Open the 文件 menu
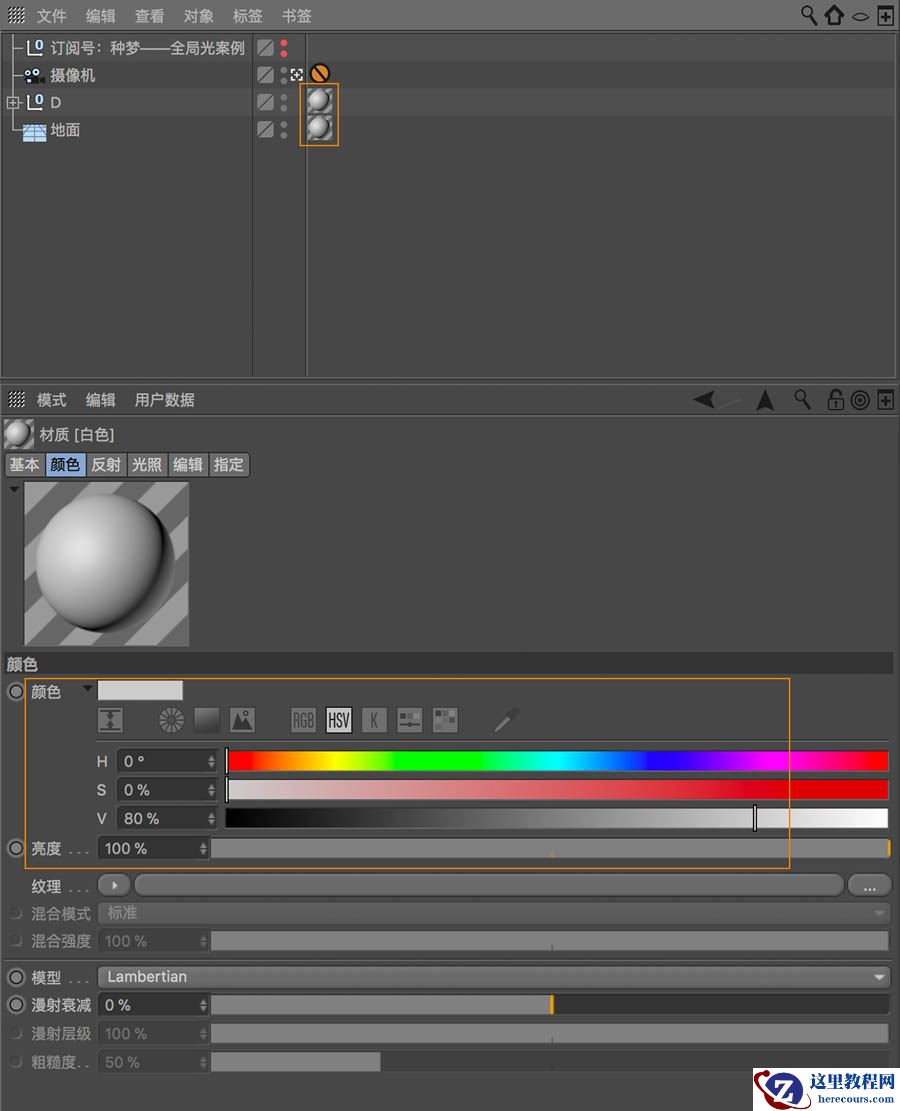 [51, 15]
